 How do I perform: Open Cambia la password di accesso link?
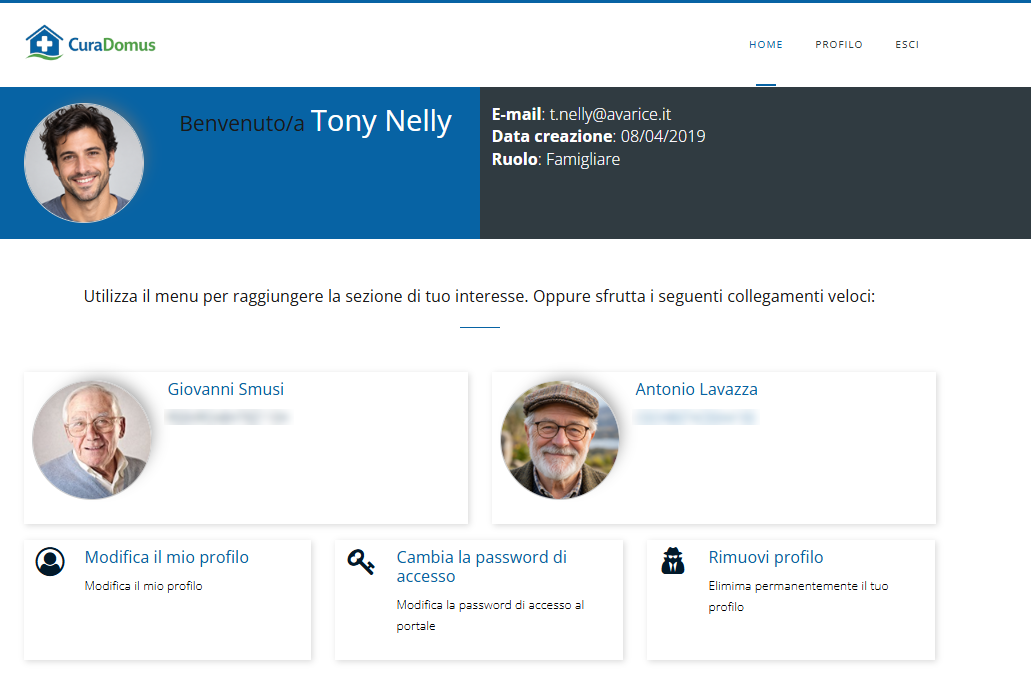click(x=481, y=567)
